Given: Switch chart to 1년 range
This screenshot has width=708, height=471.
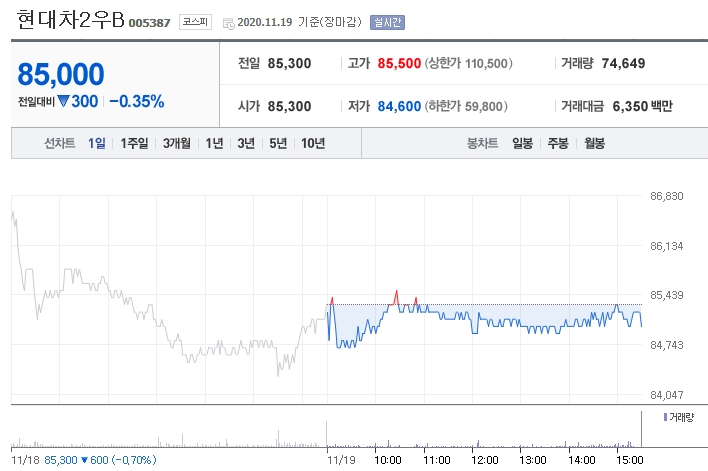Looking at the screenshot, I should coord(214,143).
